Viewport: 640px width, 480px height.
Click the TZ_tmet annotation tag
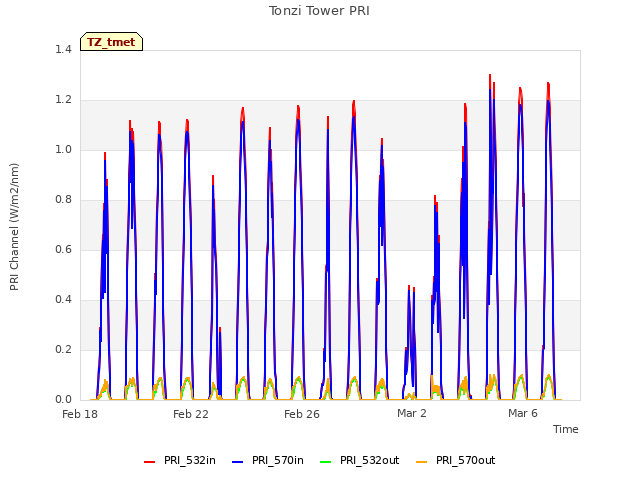[111, 42]
